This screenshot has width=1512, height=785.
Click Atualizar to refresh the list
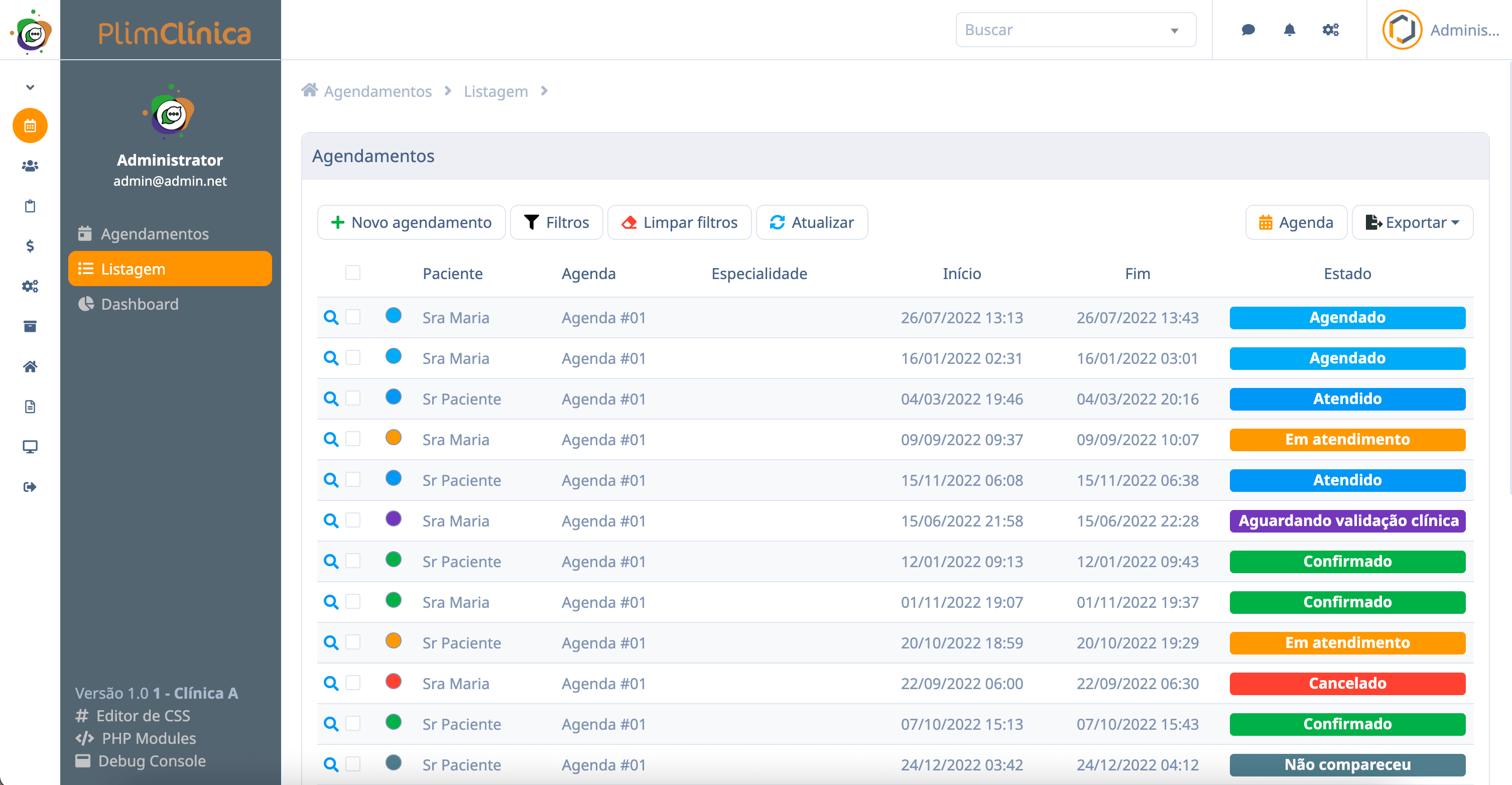coord(812,222)
